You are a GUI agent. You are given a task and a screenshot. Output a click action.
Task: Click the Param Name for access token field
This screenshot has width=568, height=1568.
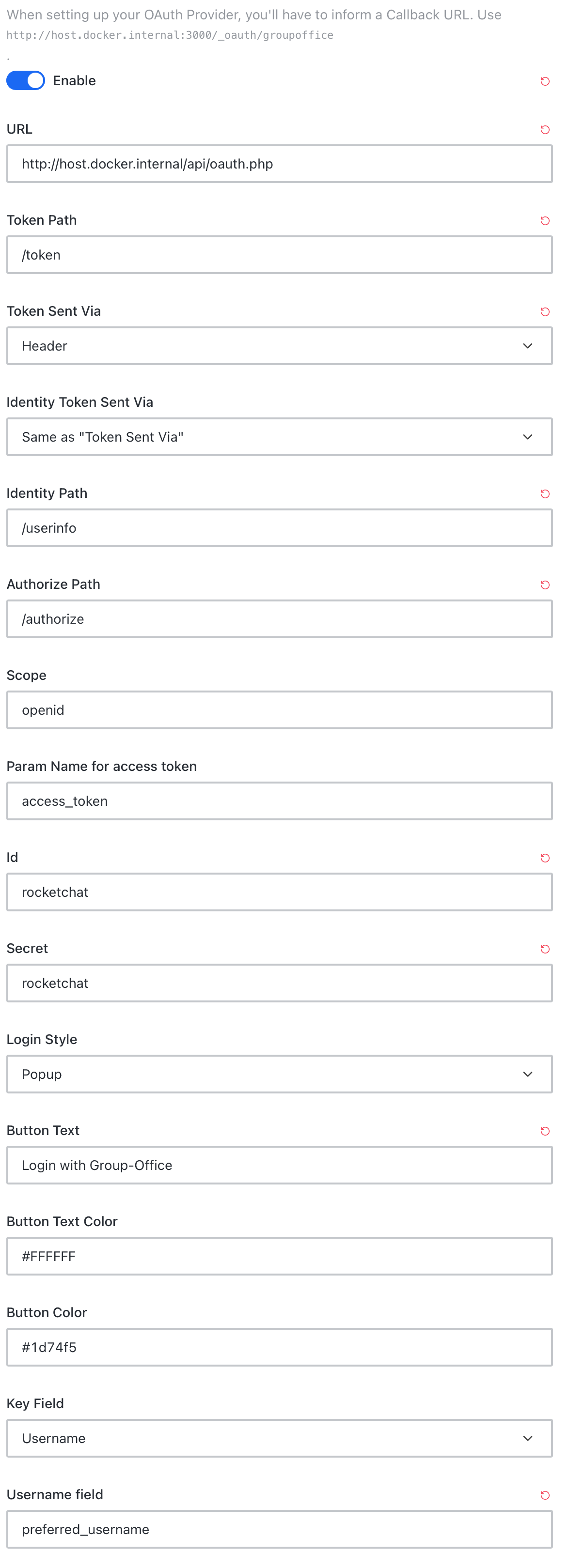[x=279, y=801]
